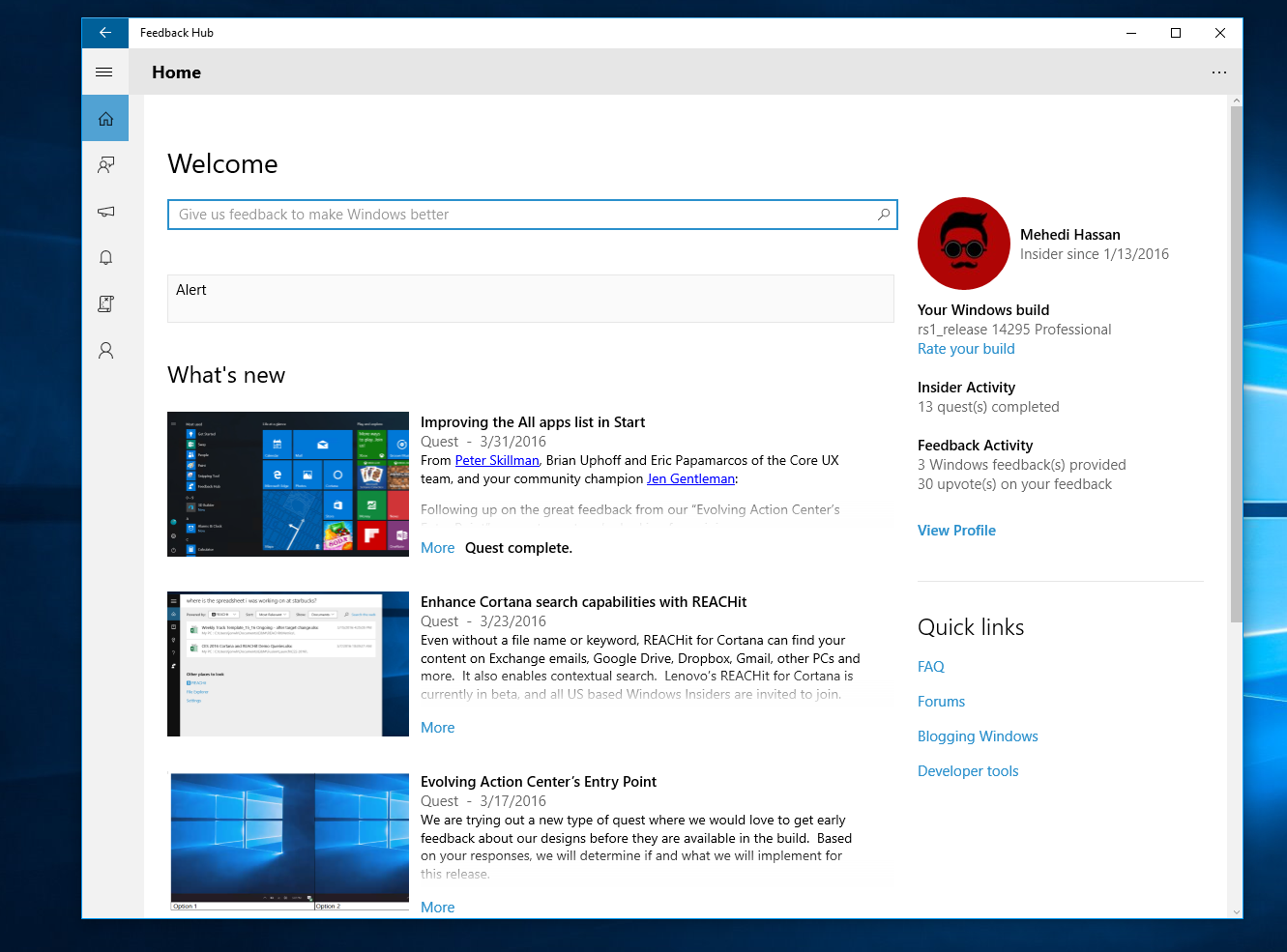Click 30 upvote(s) on your feedback text
This screenshot has width=1287, height=952.
point(1014,484)
